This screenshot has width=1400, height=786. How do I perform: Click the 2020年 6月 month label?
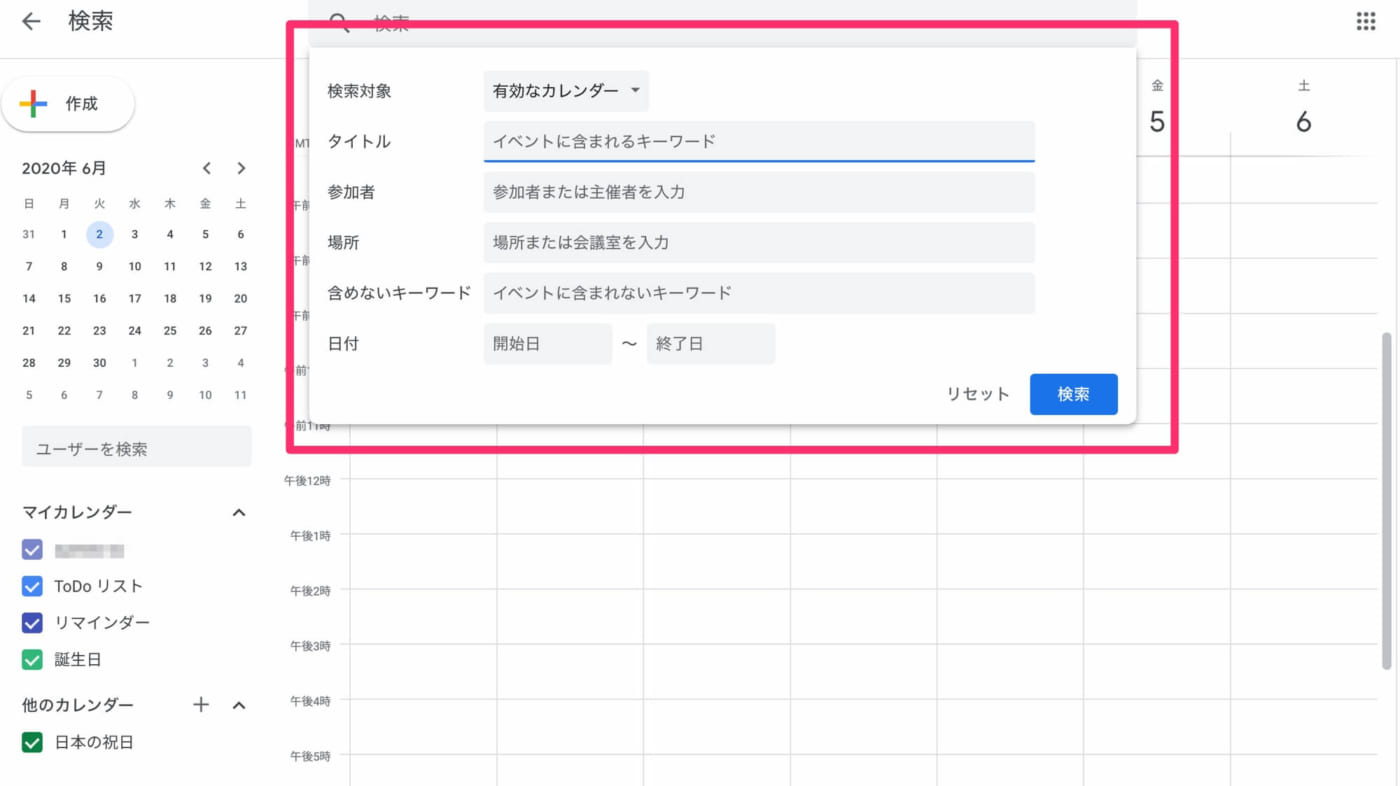click(x=64, y=168)
